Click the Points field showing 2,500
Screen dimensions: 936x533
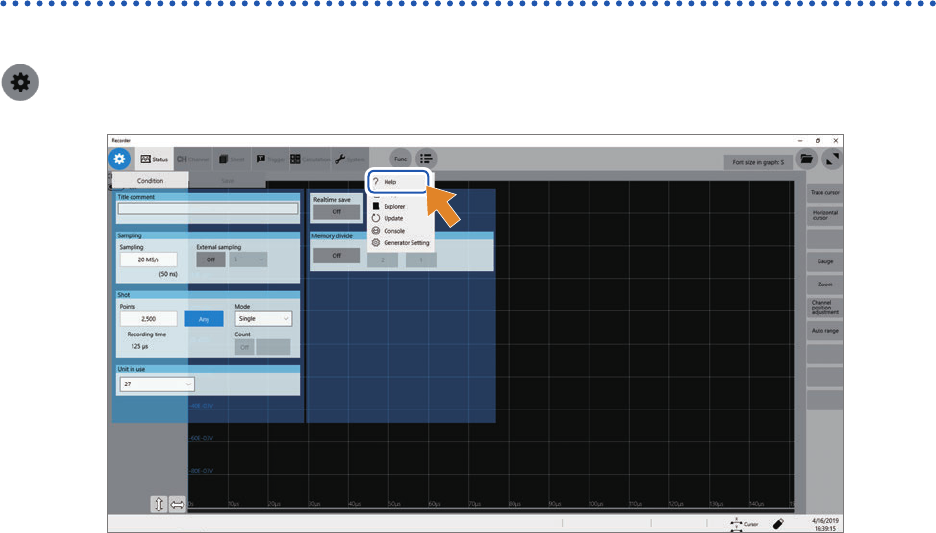click(x=149, y=319)
